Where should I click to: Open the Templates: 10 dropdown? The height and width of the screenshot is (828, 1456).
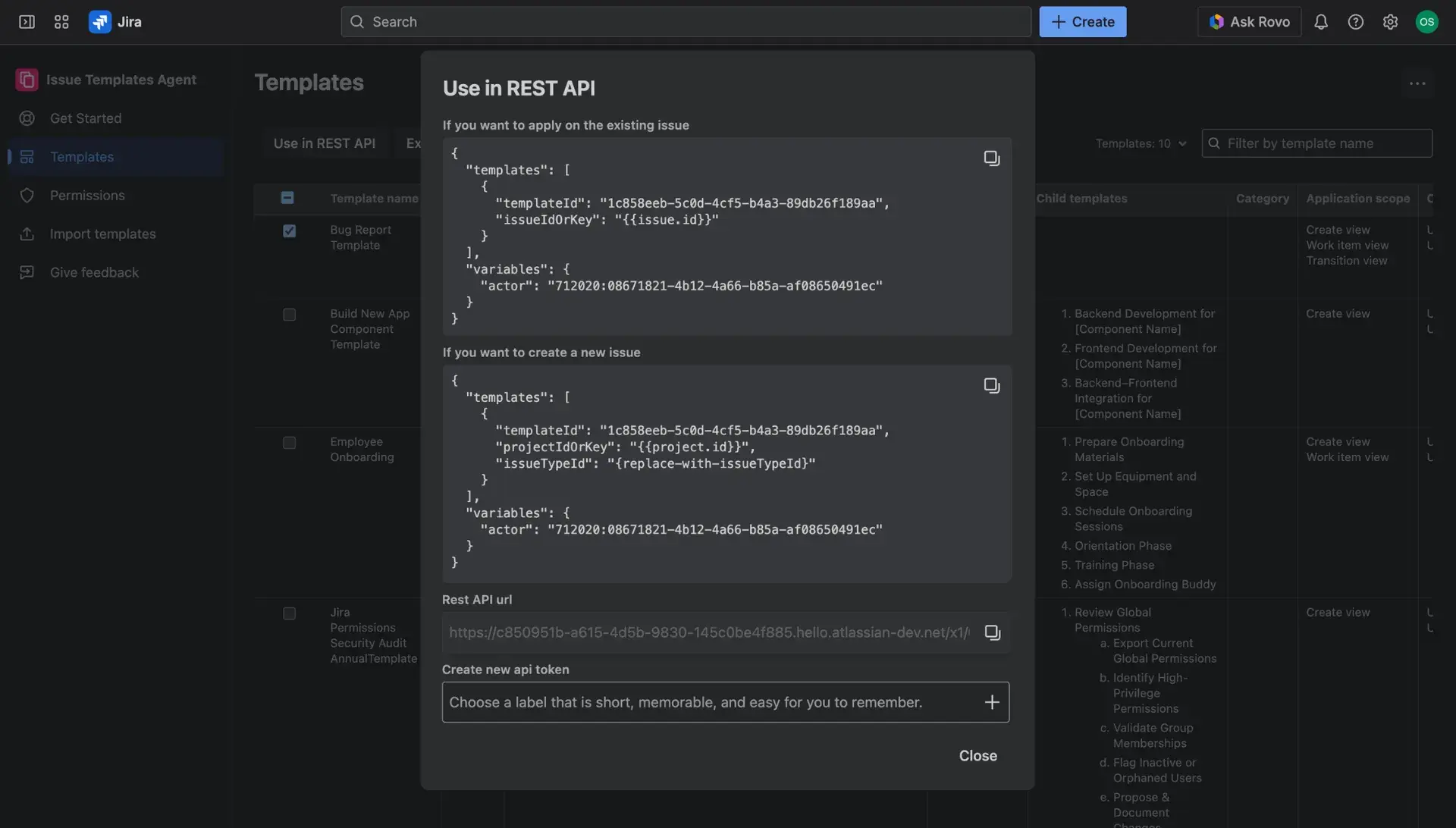1141,143
